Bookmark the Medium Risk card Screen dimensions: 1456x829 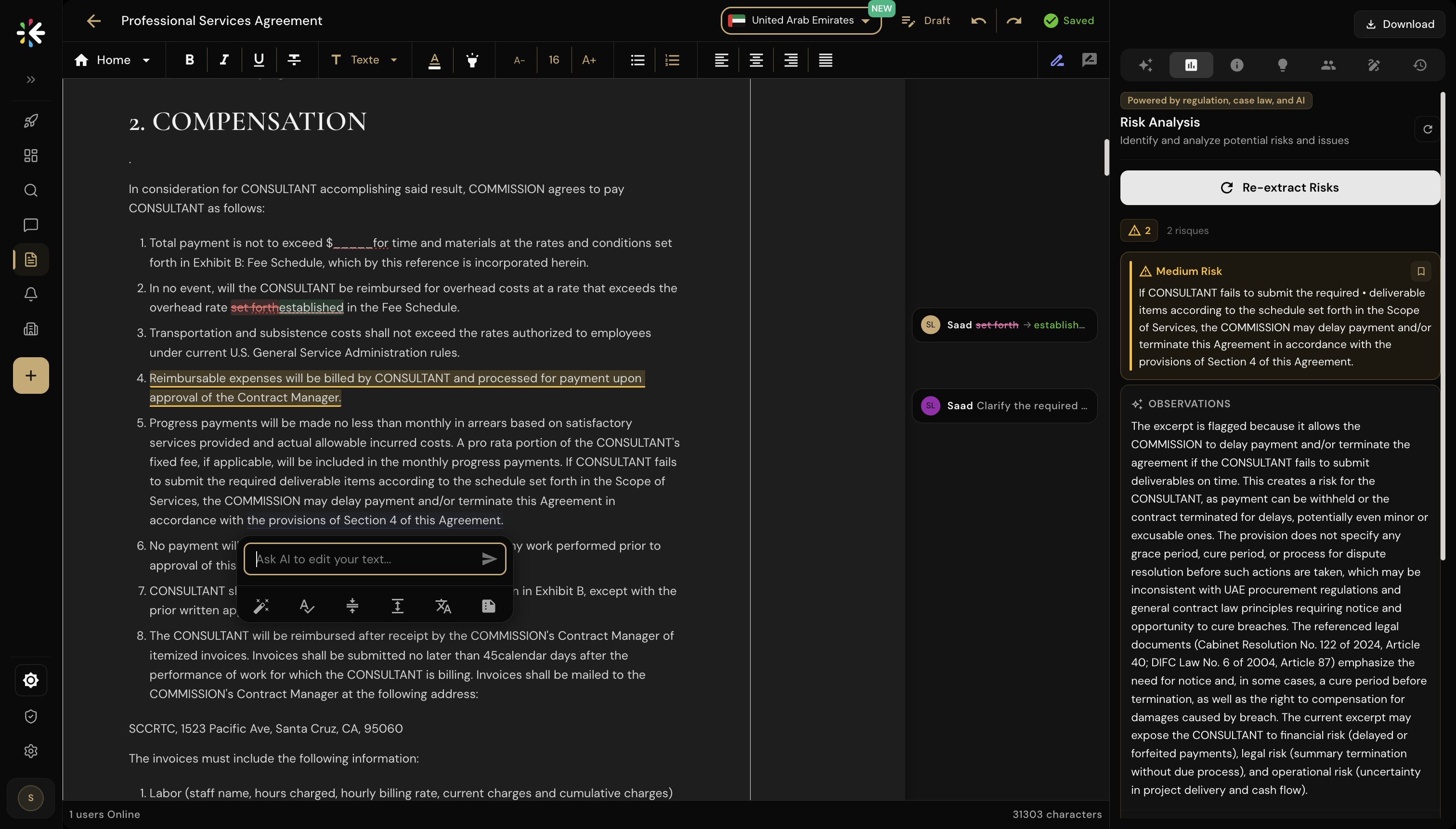1421,272
